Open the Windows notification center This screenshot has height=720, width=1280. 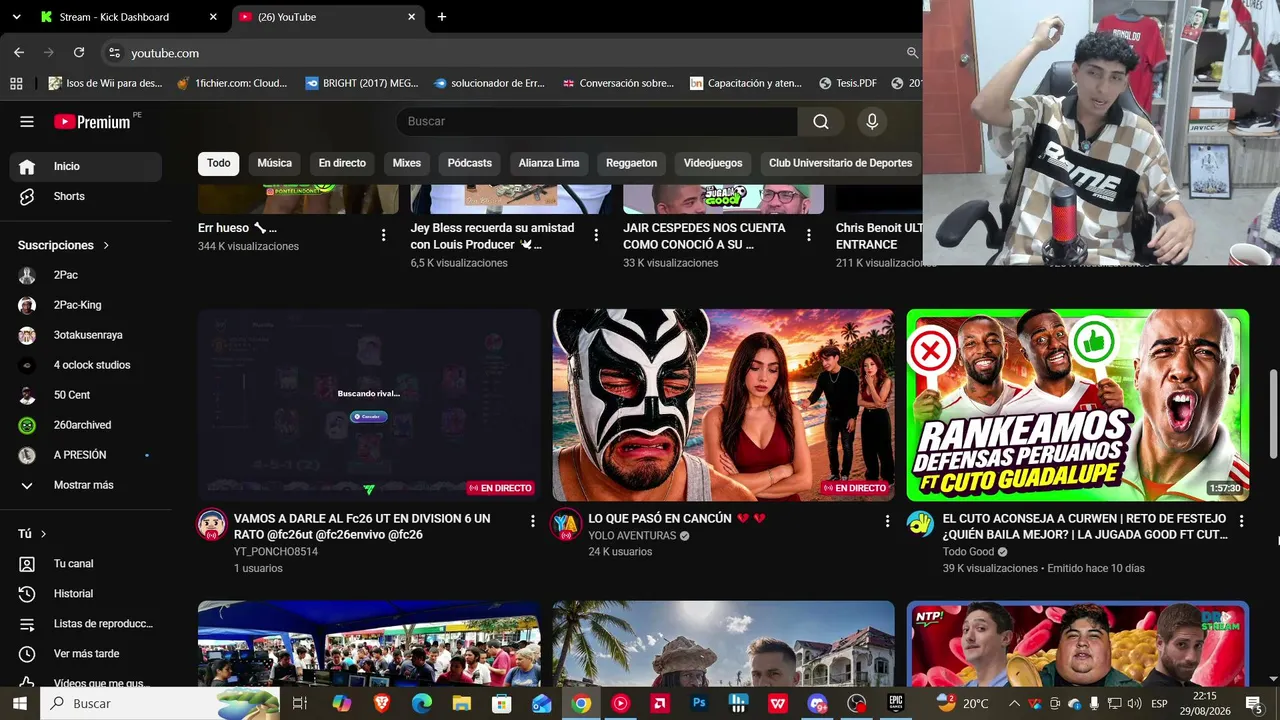click(x=1253, y=704)
